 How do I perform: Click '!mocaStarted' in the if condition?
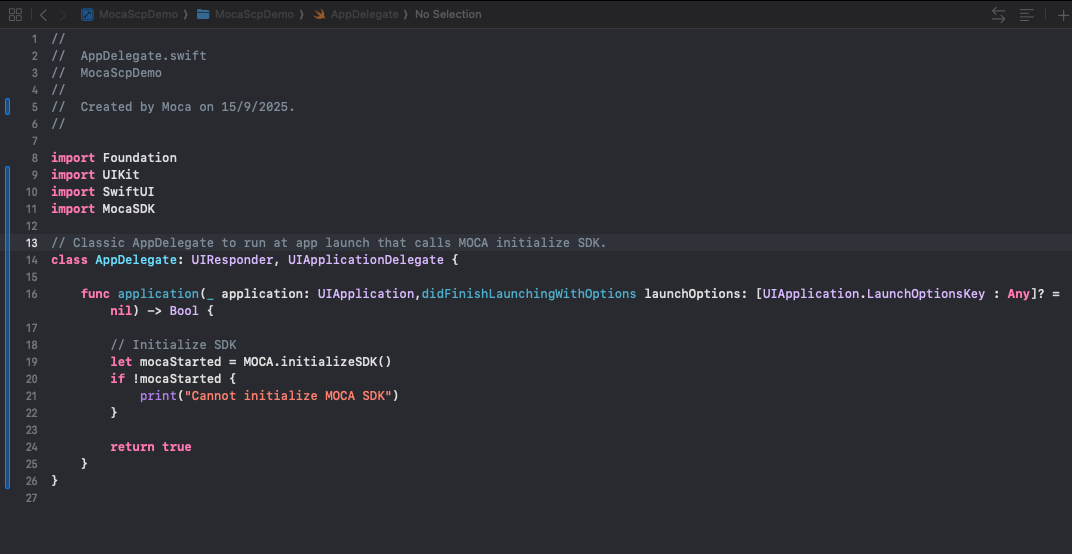[177, 379]
